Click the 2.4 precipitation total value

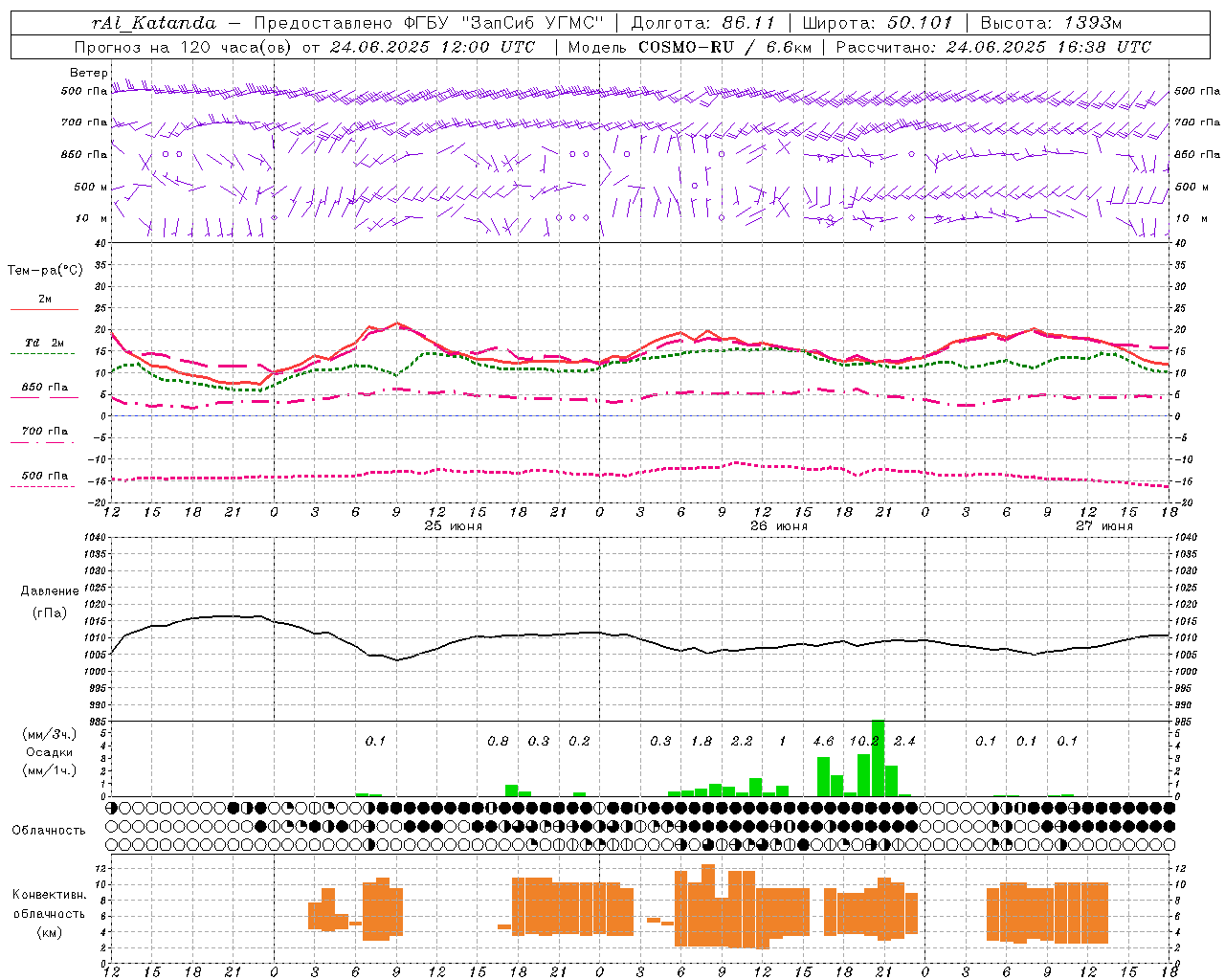tap(904, 741)
